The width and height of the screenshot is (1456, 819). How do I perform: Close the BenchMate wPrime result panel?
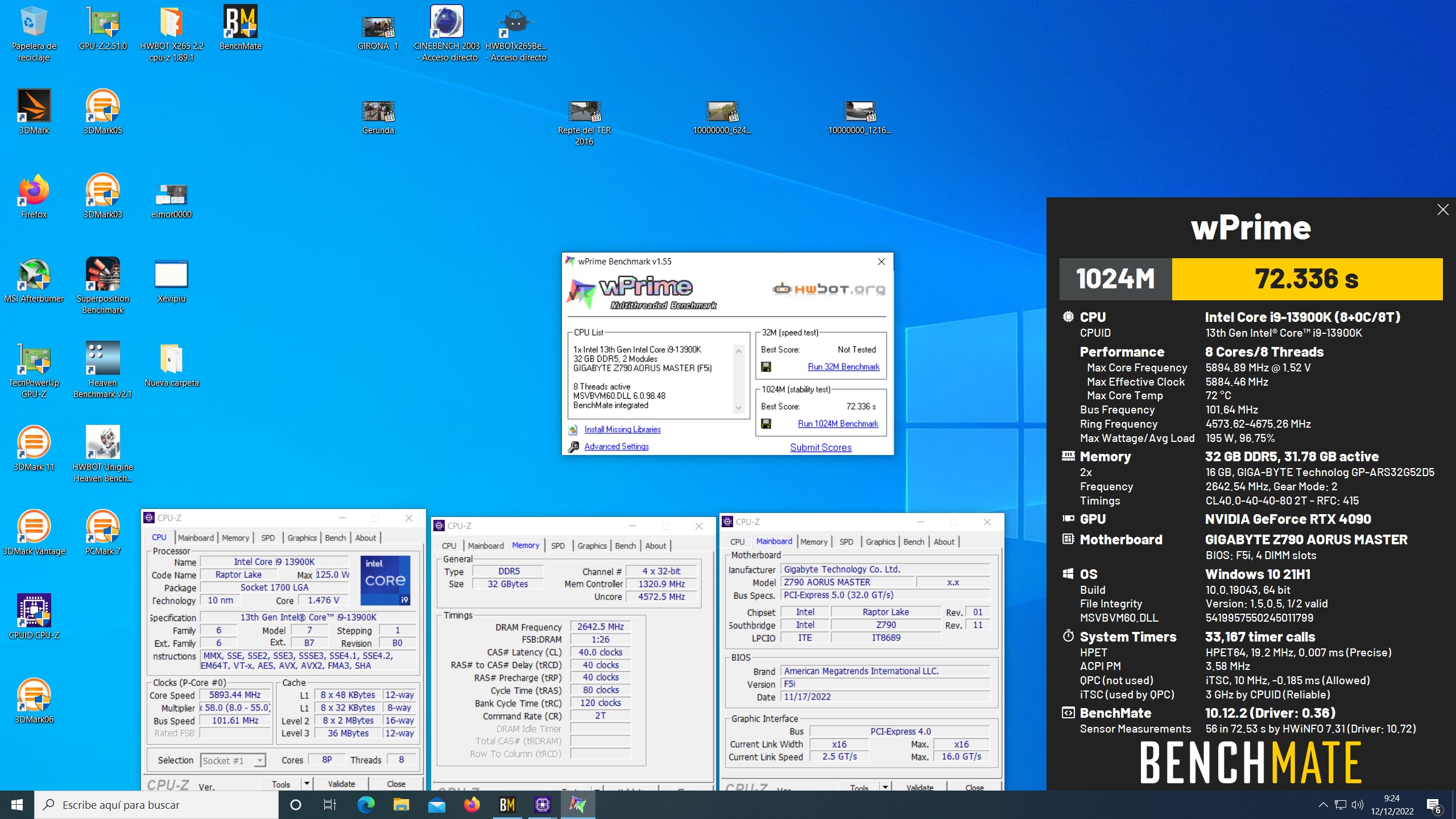coord(1443,210)
